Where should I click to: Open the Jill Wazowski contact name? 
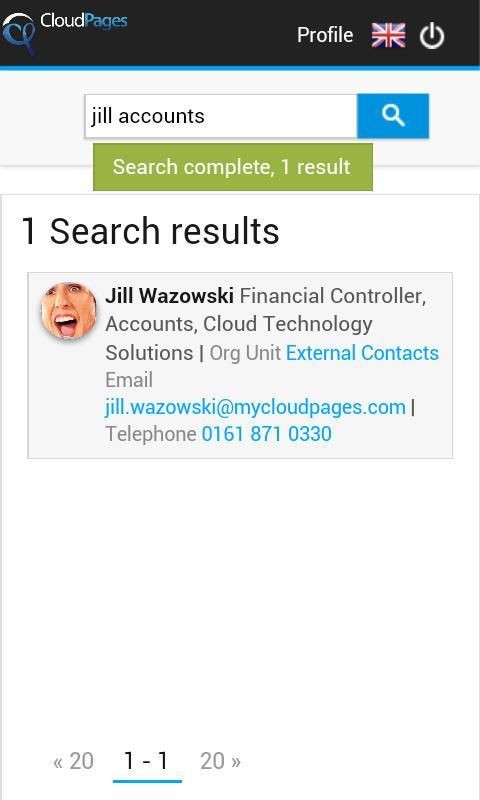point(169,295)
